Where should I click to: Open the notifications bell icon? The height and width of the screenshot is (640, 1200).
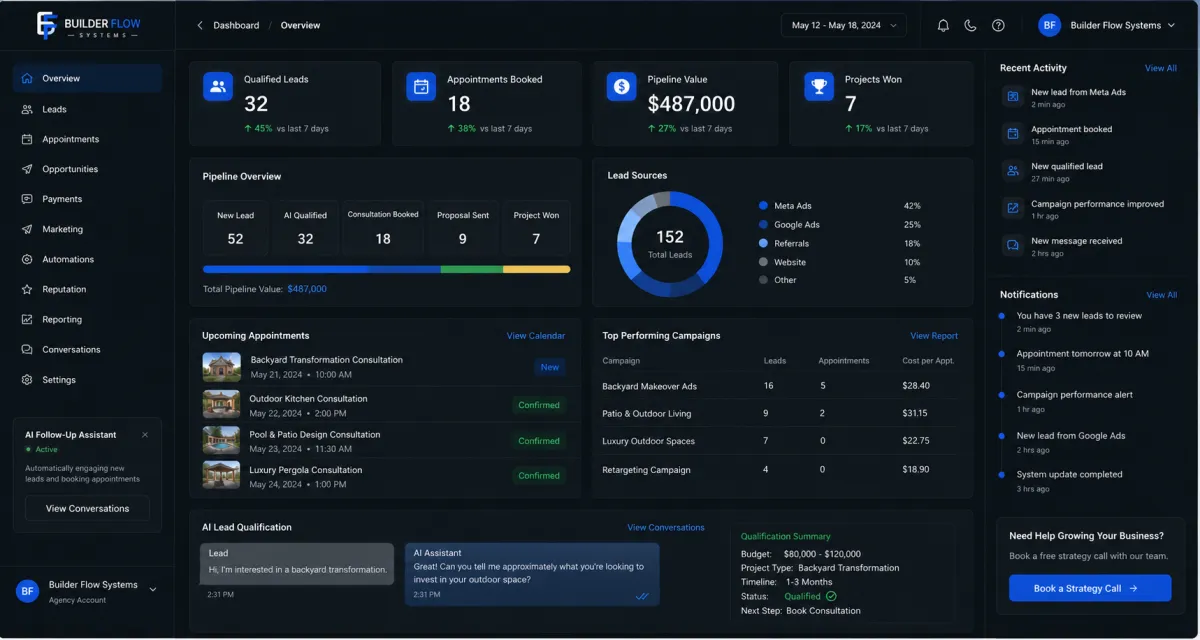pyautogui.click(x=943, y=26)
